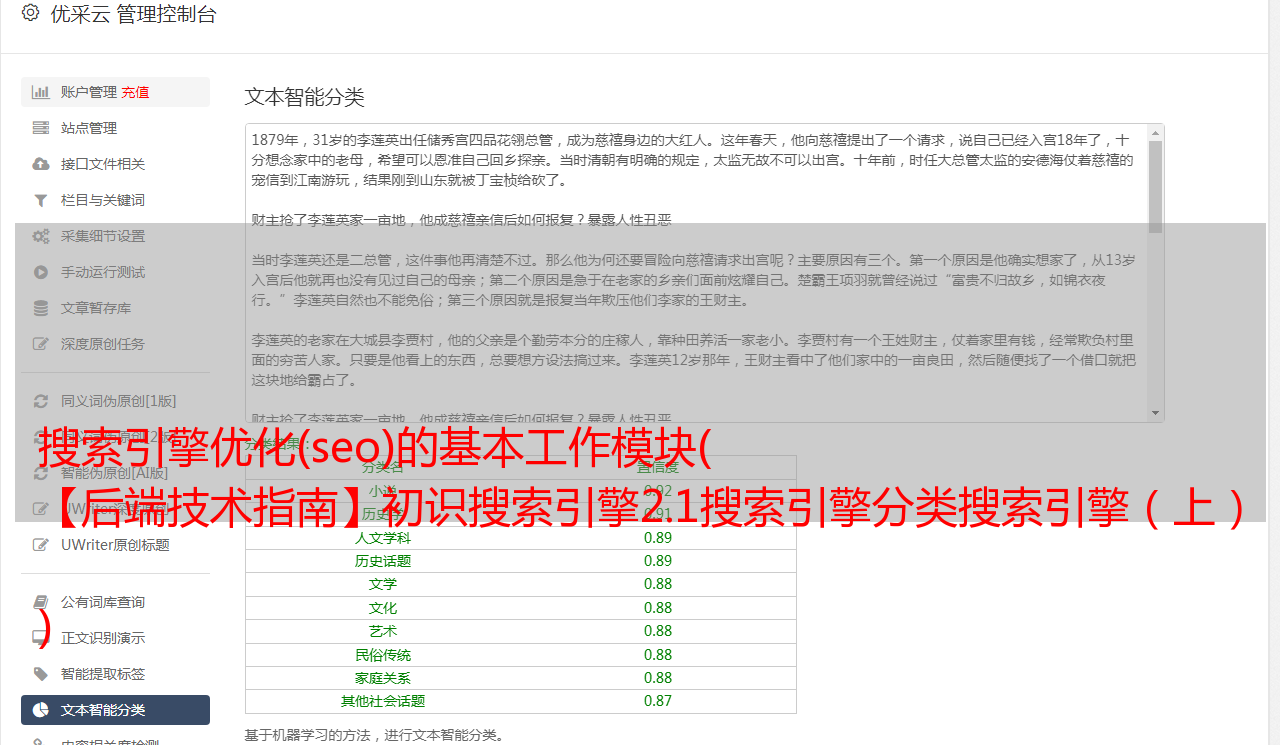Click the 0.89 value in 人文学科 row

pyautogui.click(x=658, y=538)
